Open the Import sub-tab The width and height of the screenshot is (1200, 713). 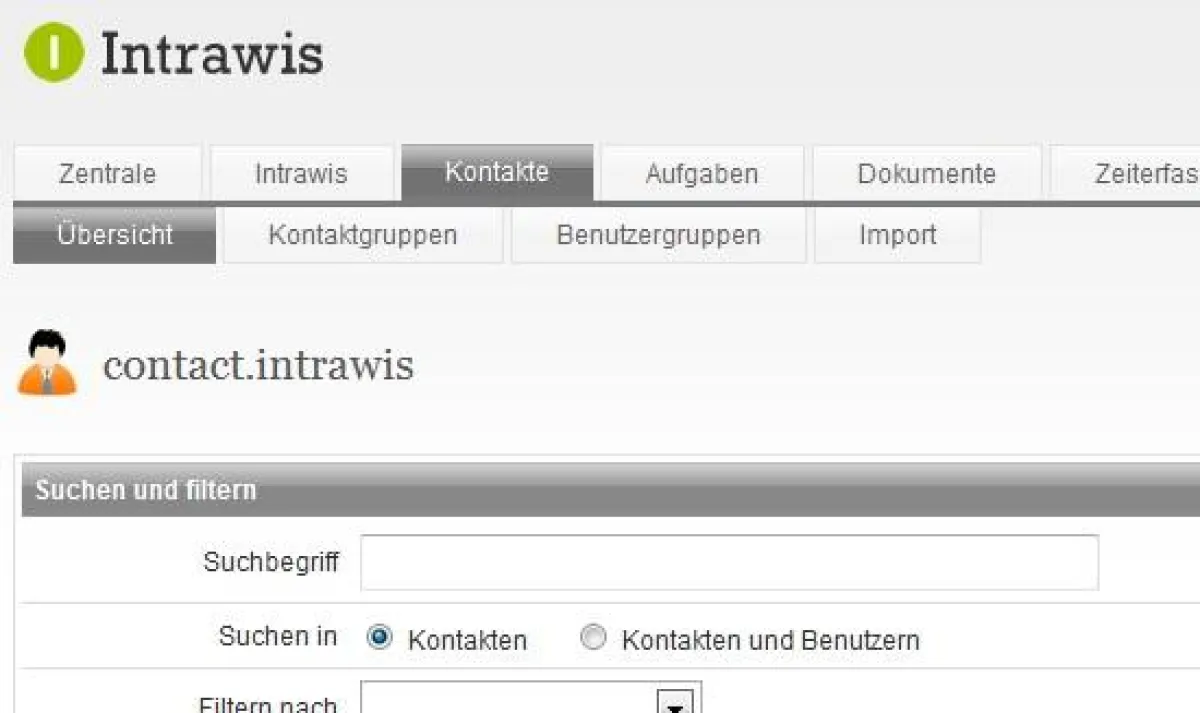[x=897, y=235]
